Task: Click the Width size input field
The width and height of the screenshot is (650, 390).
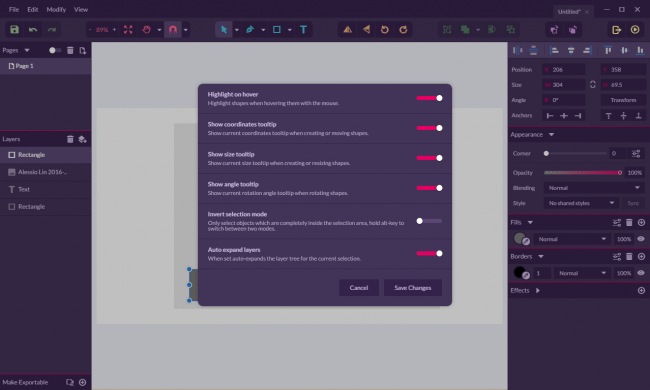Action: coord(564,85)
